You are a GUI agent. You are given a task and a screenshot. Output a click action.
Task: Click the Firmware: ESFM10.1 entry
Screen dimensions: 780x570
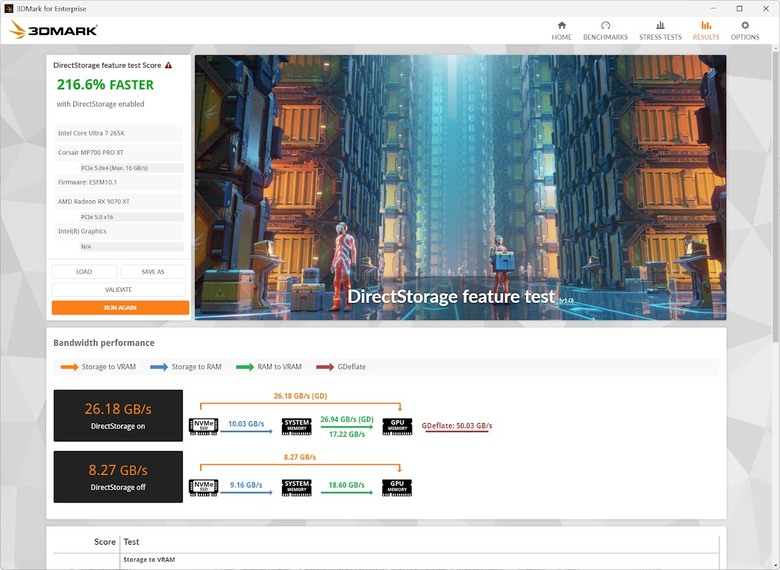click(x=118, y=182)
